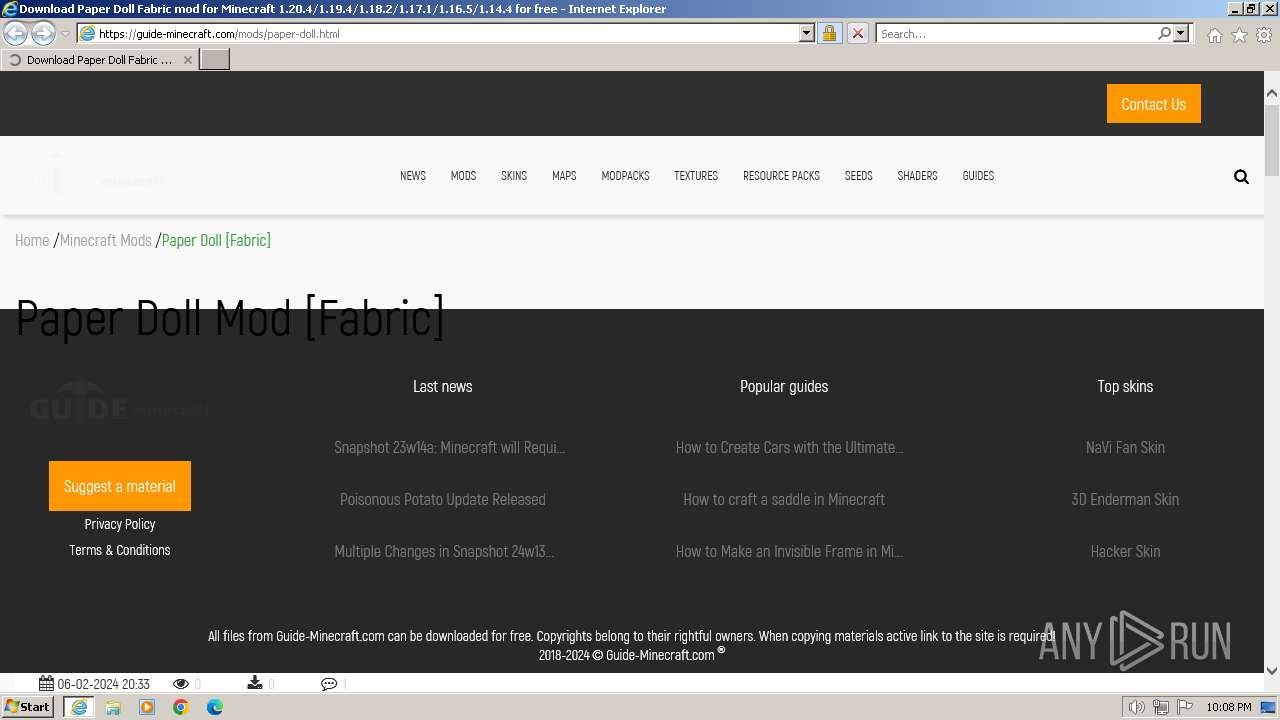Open the SEEDS menu item
This screenshot has width=1280, height=720.
[x=858, y=176]
